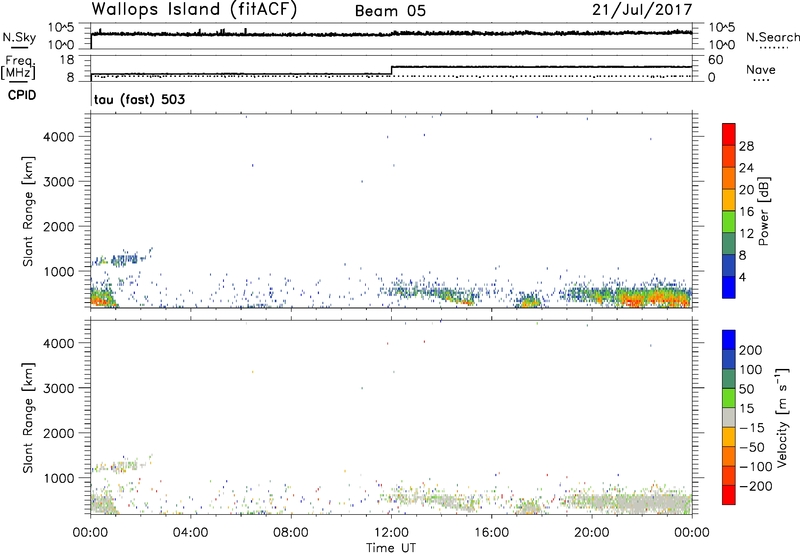Screen dimensions: 800x554
Task: Click the '60' tick on Nave axis
Action: [715, 60]
